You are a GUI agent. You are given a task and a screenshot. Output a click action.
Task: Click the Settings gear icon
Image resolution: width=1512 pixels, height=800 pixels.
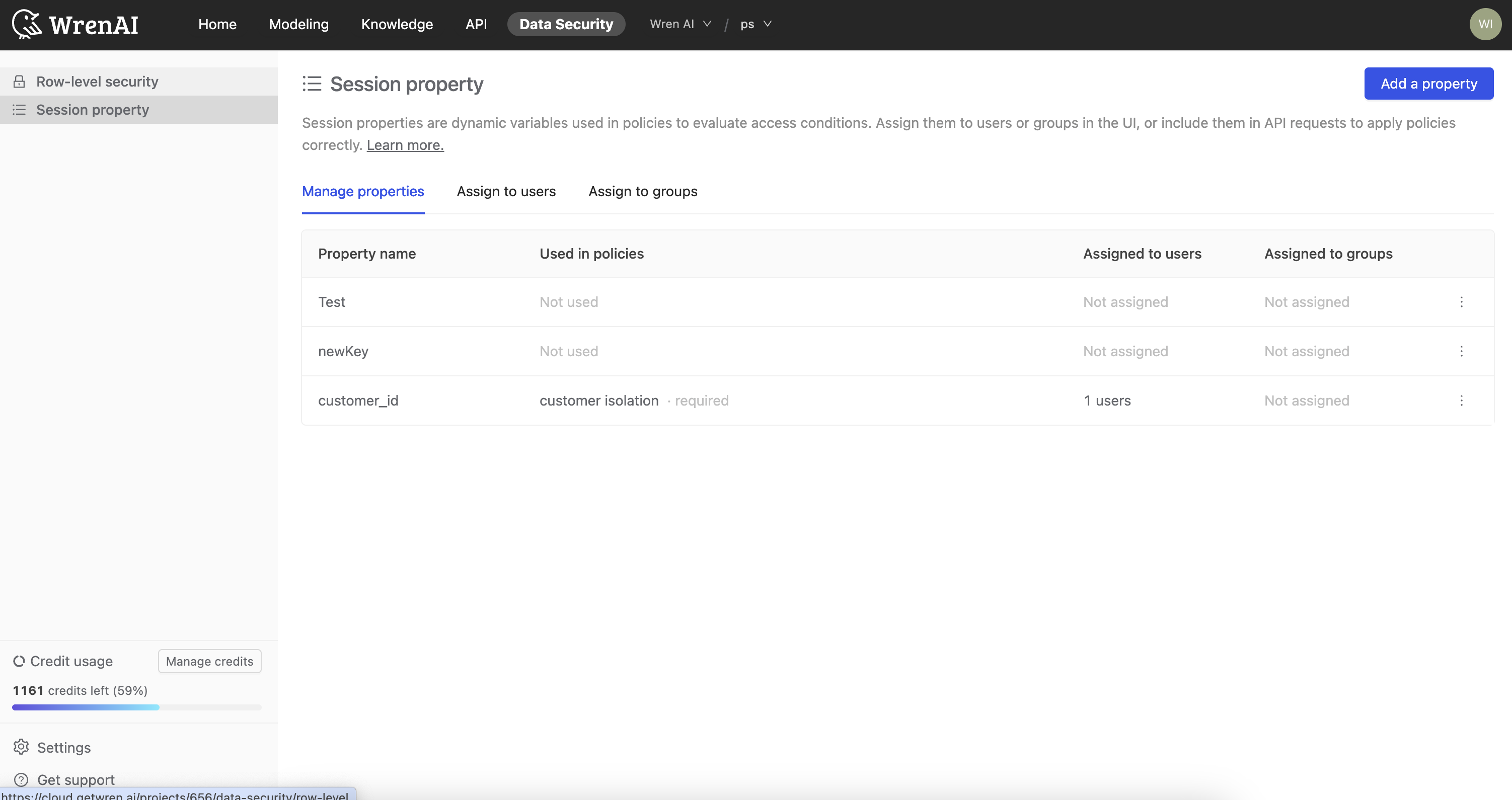click(21, 747)
